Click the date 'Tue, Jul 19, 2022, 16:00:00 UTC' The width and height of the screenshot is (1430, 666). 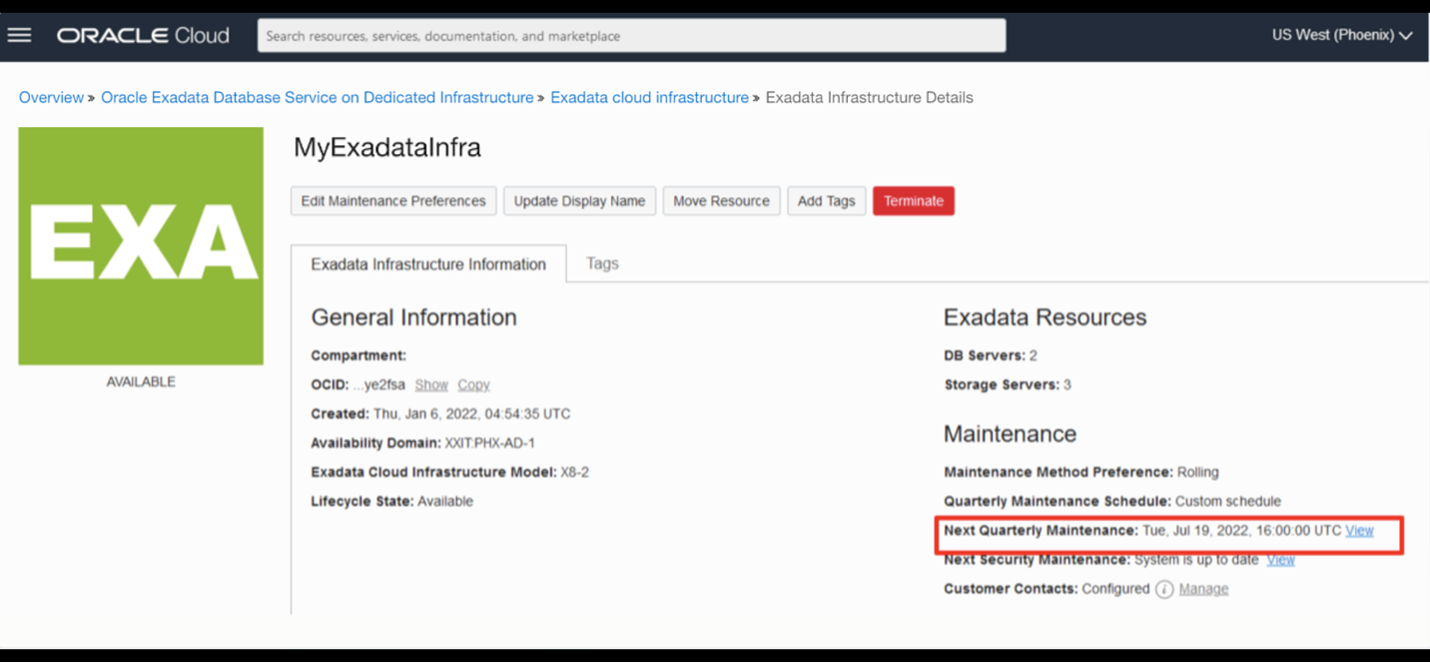click(1242, 531)
